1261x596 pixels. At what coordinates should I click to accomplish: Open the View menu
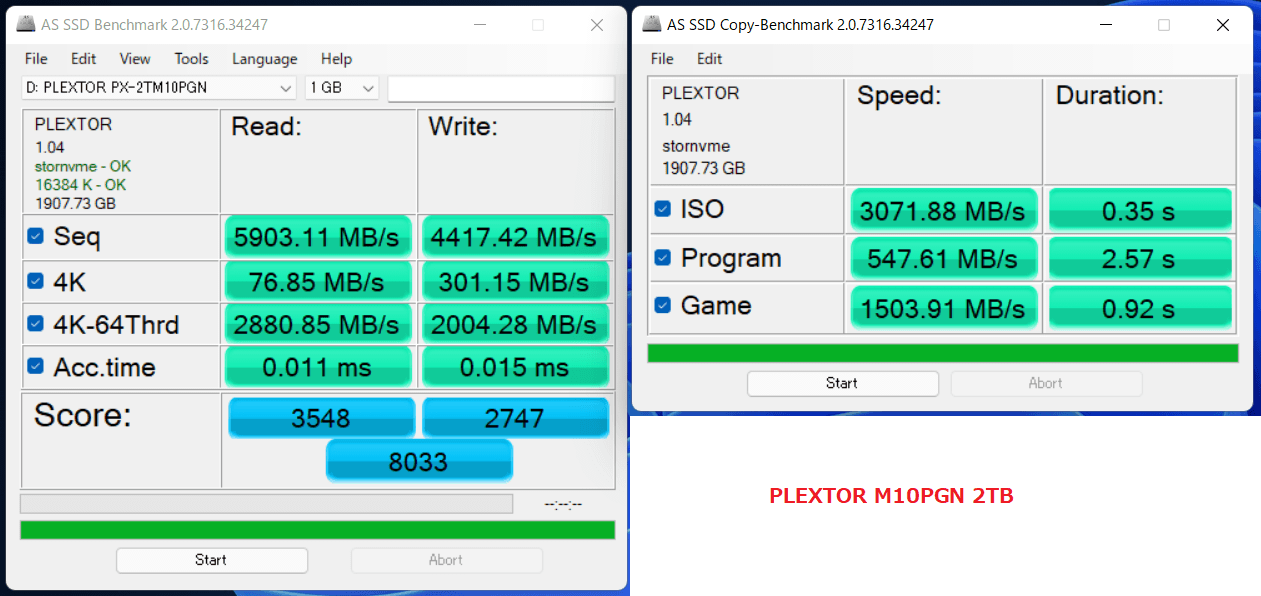[135, 59]
